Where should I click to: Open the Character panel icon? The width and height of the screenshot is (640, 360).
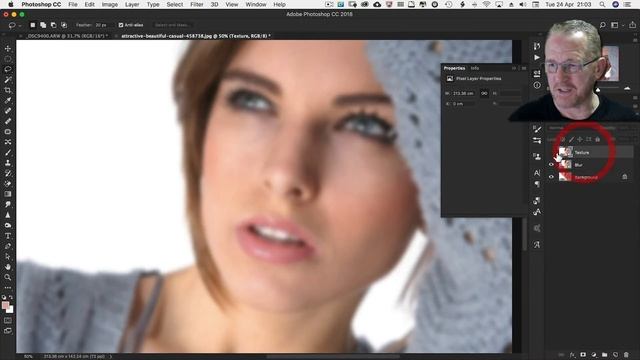(x=537, y=173)
